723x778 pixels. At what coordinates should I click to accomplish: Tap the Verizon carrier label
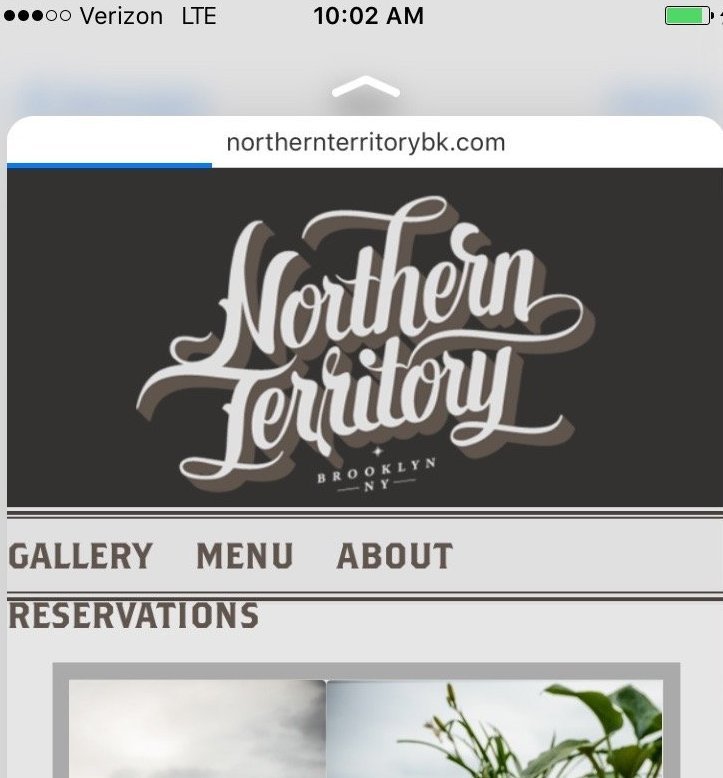[x=121, y=16]
